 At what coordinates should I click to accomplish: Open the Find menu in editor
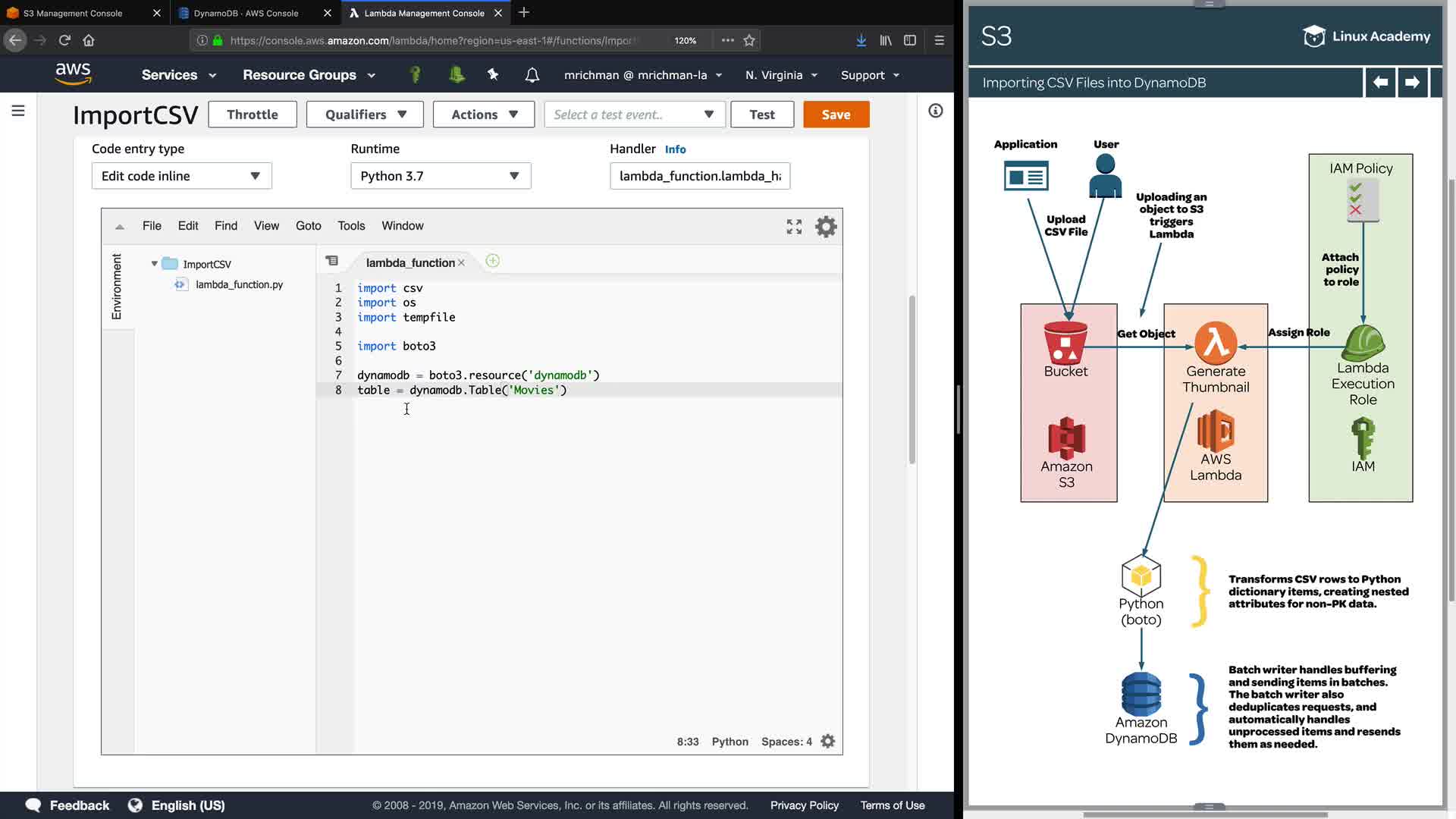(x=225, y=226)
